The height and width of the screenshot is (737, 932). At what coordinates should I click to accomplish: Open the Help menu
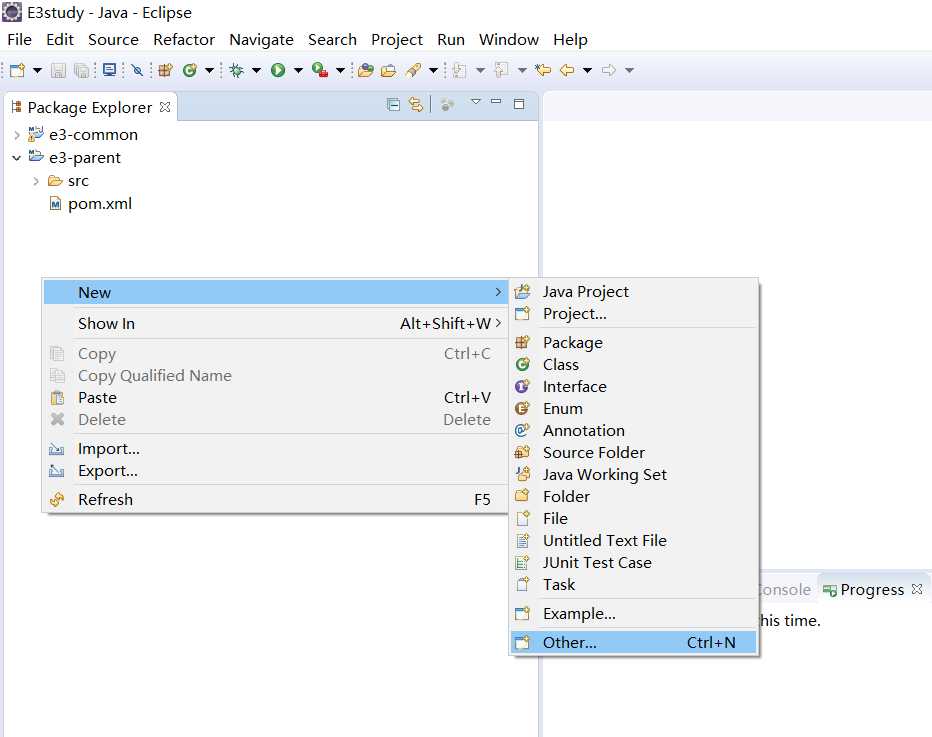point(571,40)
